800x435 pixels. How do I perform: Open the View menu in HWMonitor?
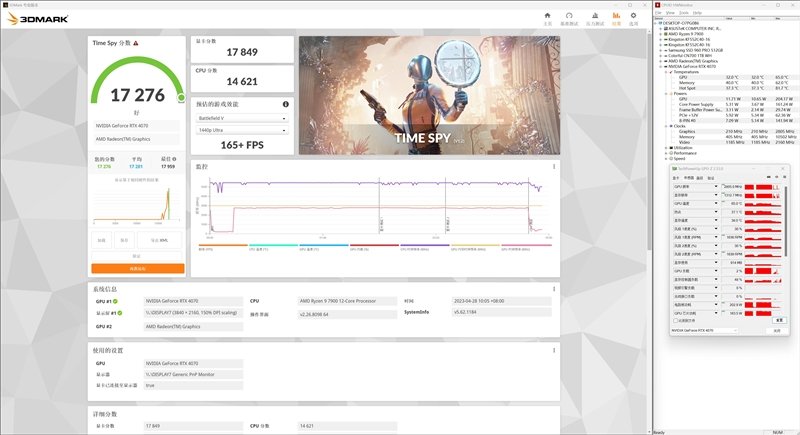pyautogui.click(x=670, y=13)
